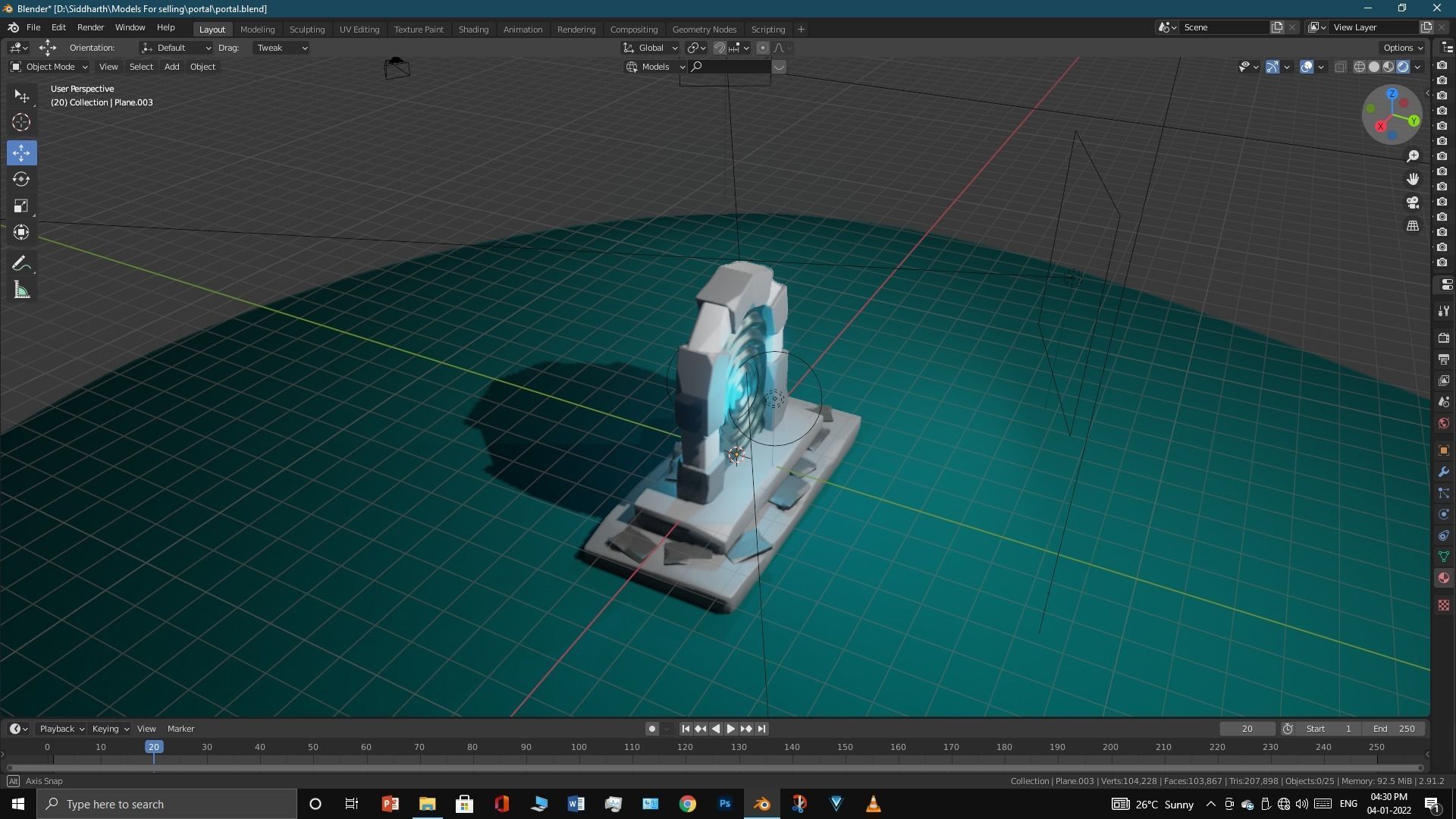1456x819 pixels.
Task: Select the Select Box tool
Action: pyautogui.click(x=21, y=96)
